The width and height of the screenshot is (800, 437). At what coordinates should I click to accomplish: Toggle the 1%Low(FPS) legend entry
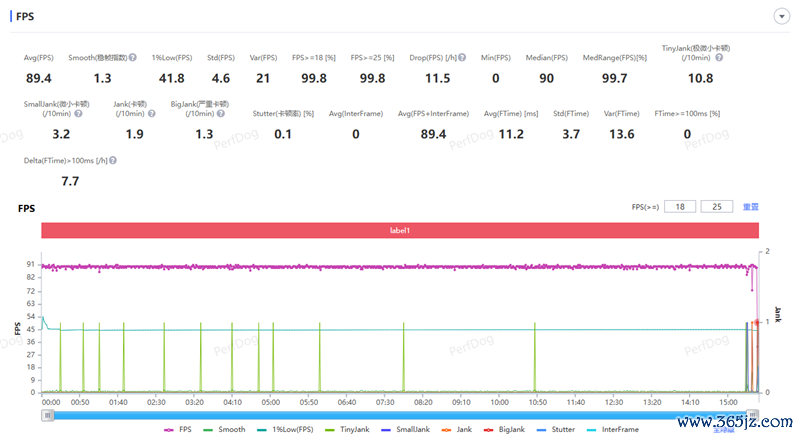285,429
